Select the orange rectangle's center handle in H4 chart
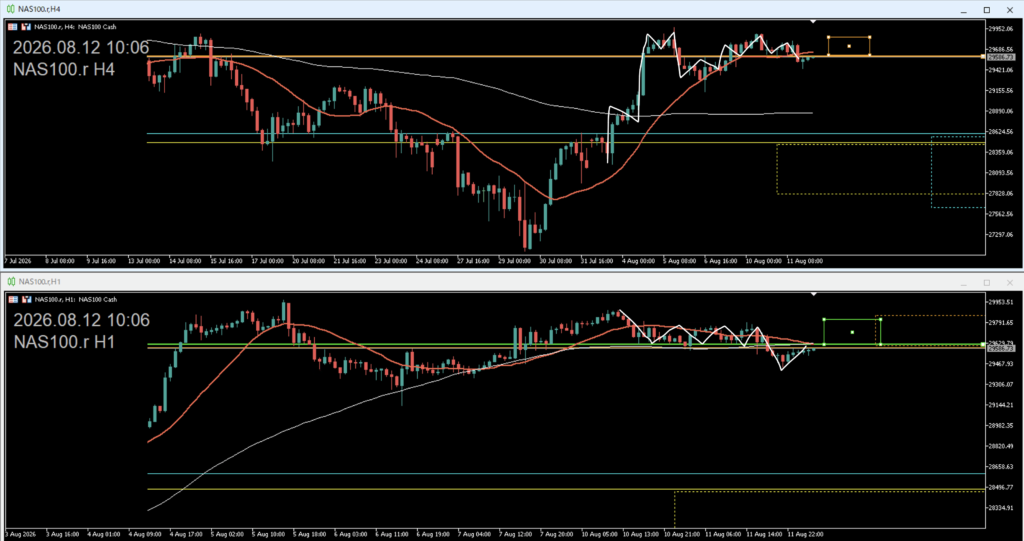1024x541 pixels. [x=849, y=46]
